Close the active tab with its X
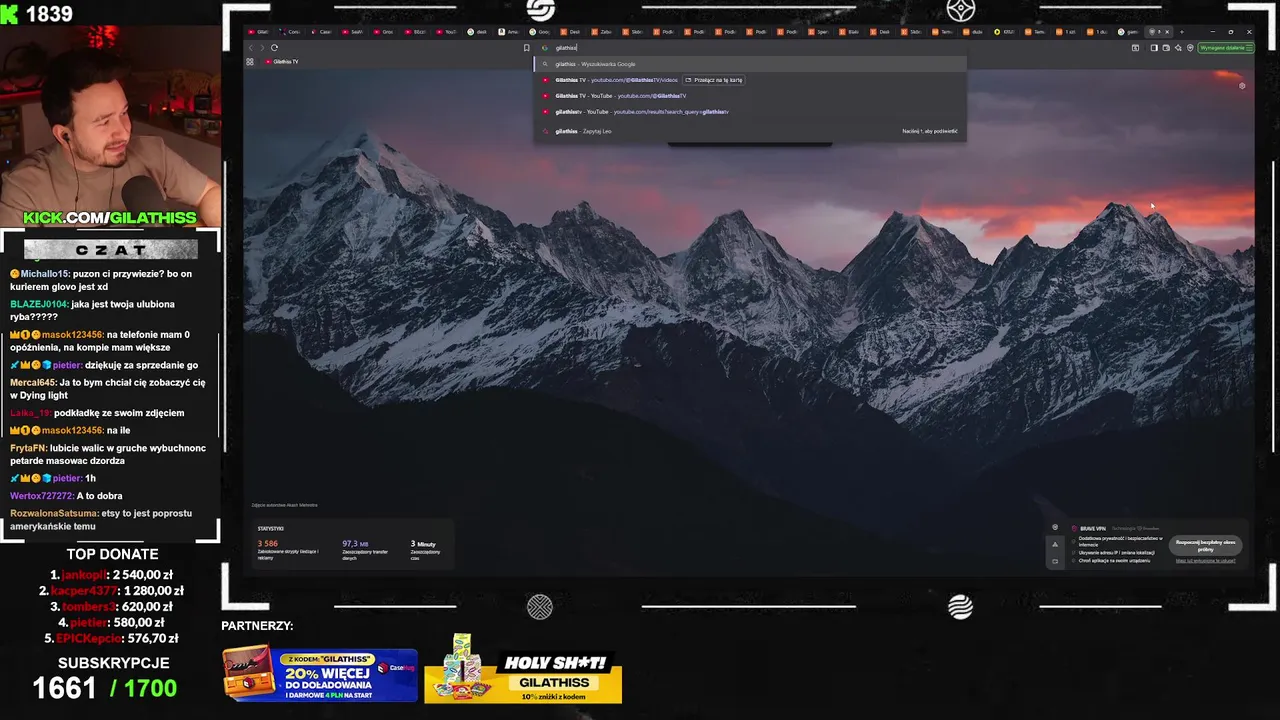 coord(1167,32)
